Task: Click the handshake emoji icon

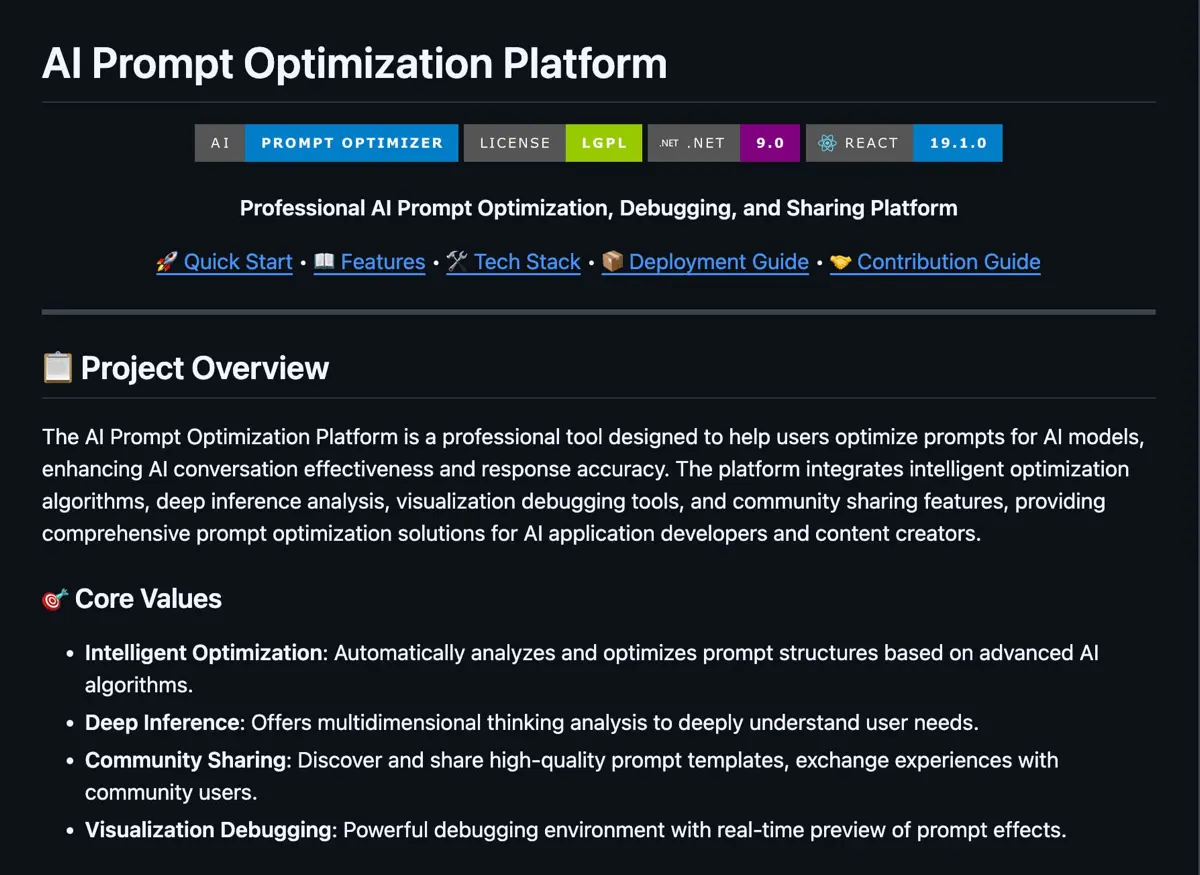Action: (841, 262)
